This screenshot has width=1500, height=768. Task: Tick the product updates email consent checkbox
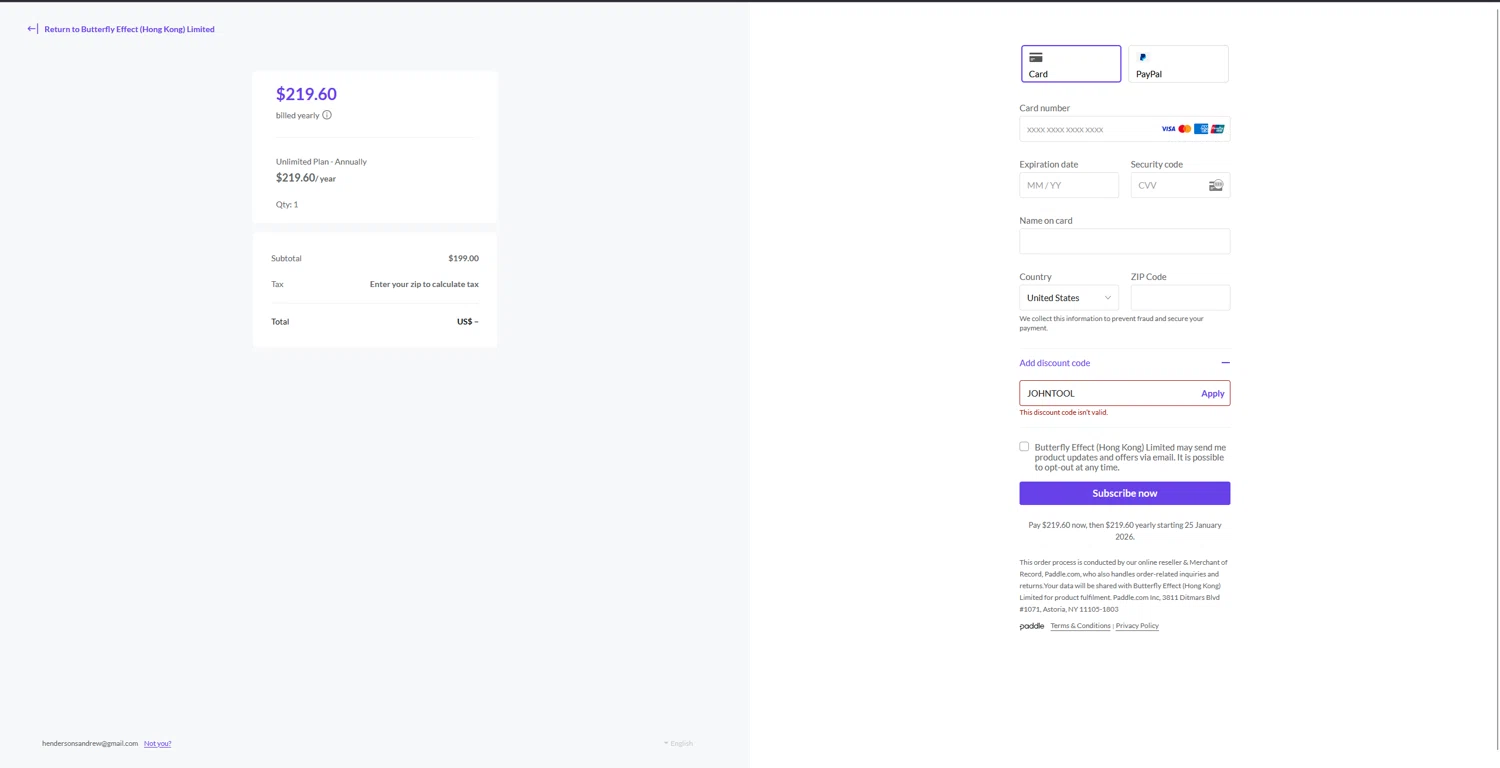1024,447
